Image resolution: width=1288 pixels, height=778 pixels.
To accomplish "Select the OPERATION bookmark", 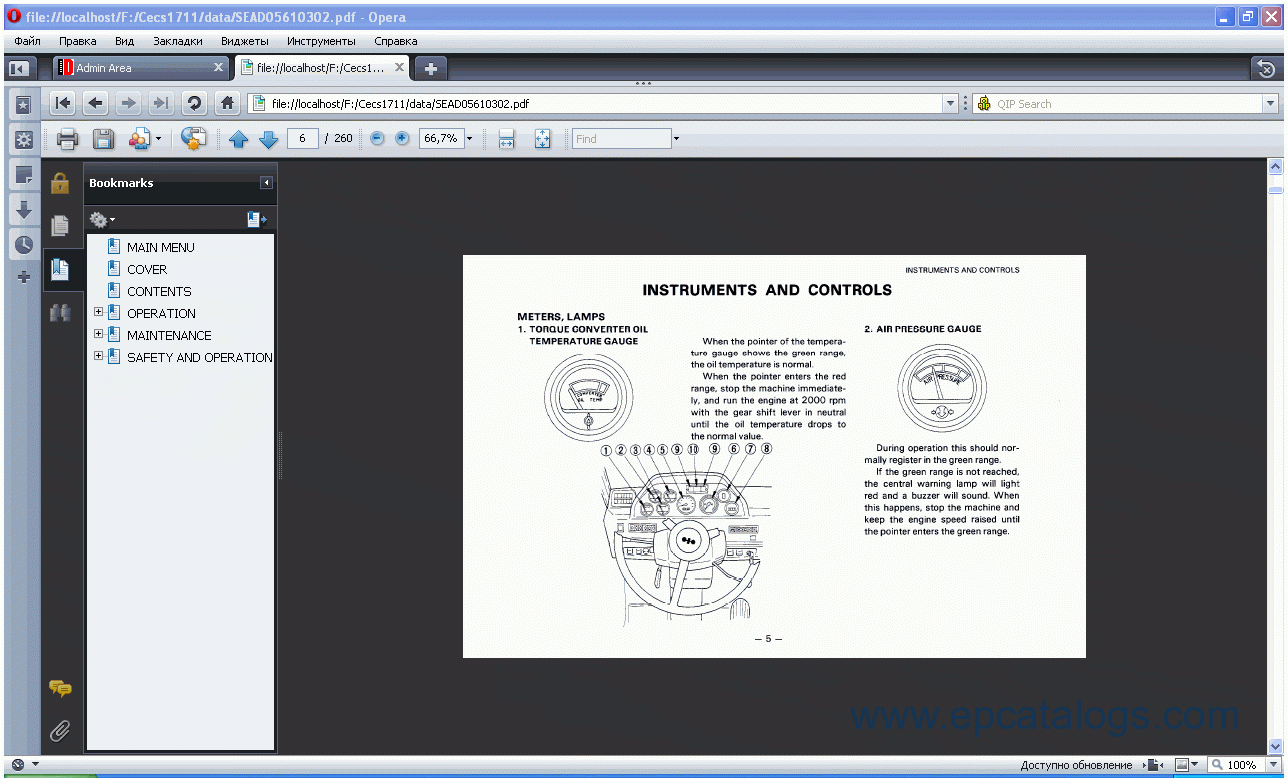I will tap(161, 313).
